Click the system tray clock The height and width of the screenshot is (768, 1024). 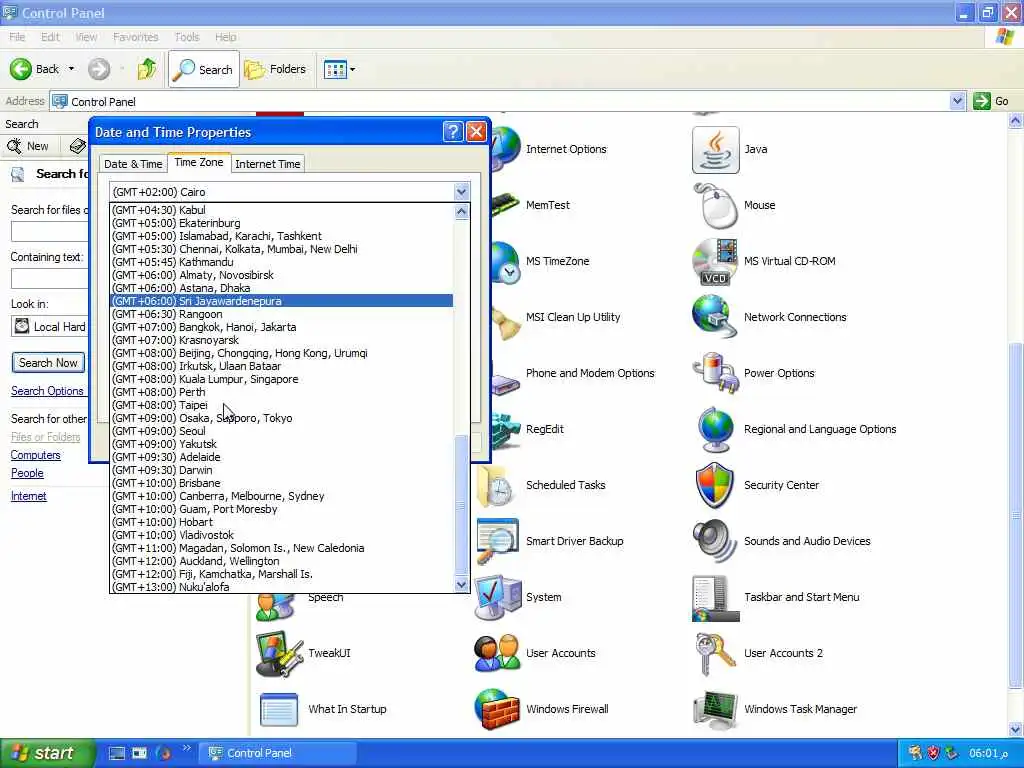coord(988,754)
